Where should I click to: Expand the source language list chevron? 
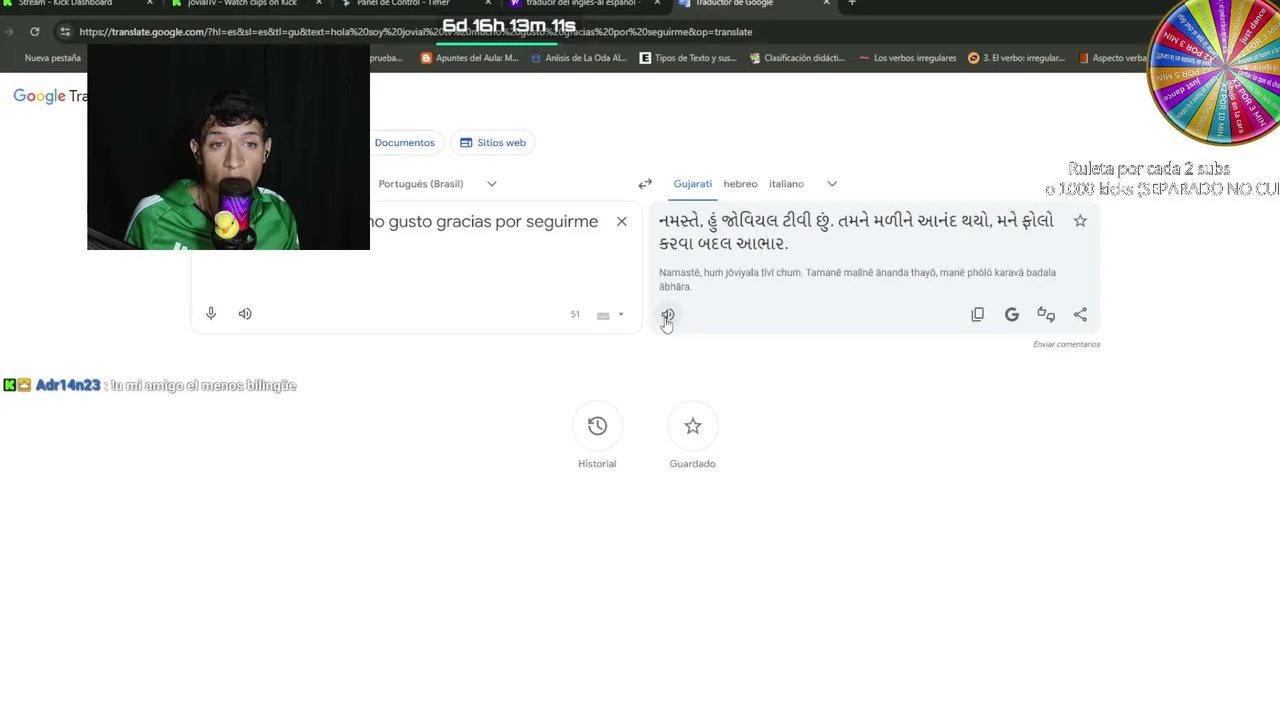pos(492,184)
